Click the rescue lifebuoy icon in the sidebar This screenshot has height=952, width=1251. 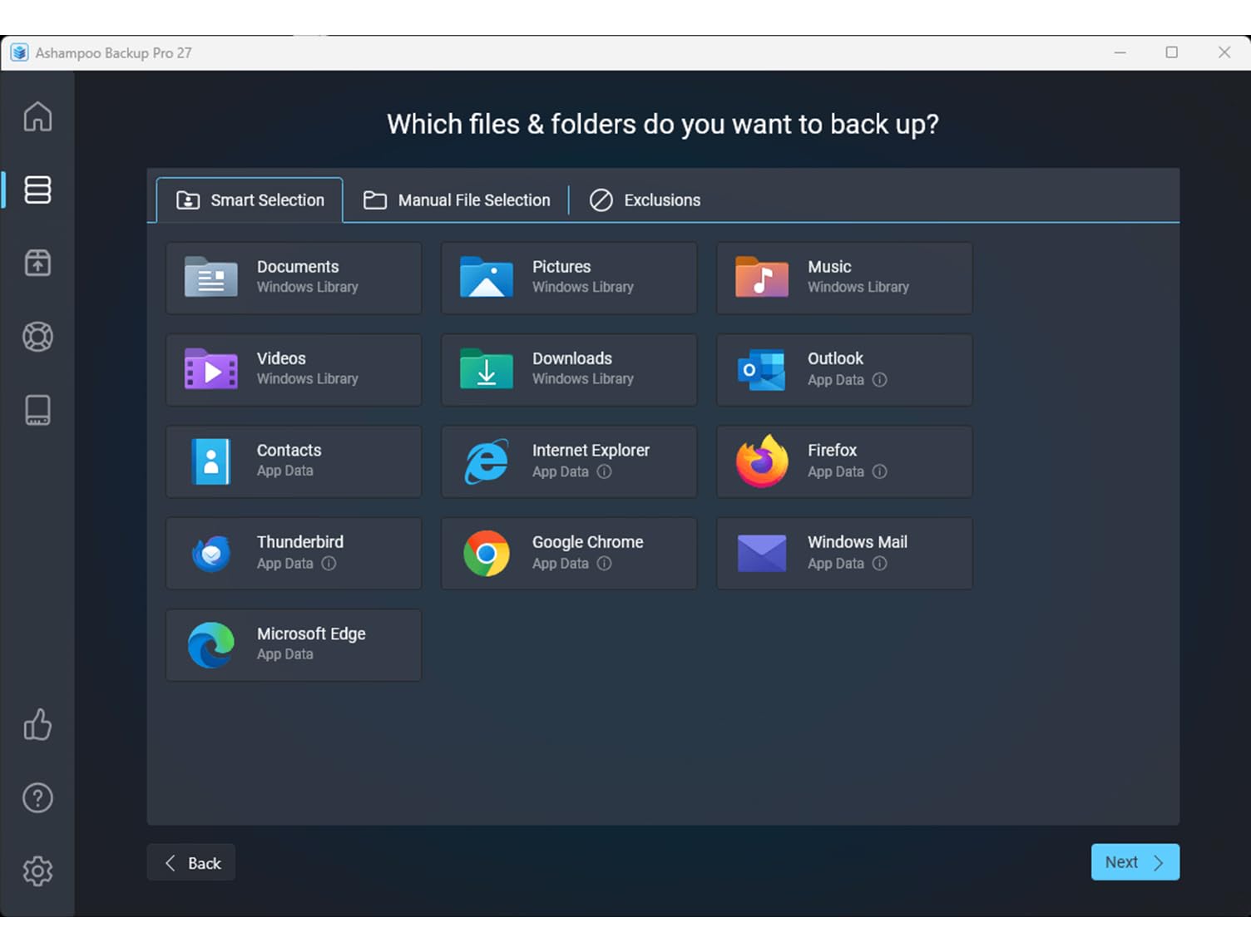pyautogui.click(x=37, y=337)
